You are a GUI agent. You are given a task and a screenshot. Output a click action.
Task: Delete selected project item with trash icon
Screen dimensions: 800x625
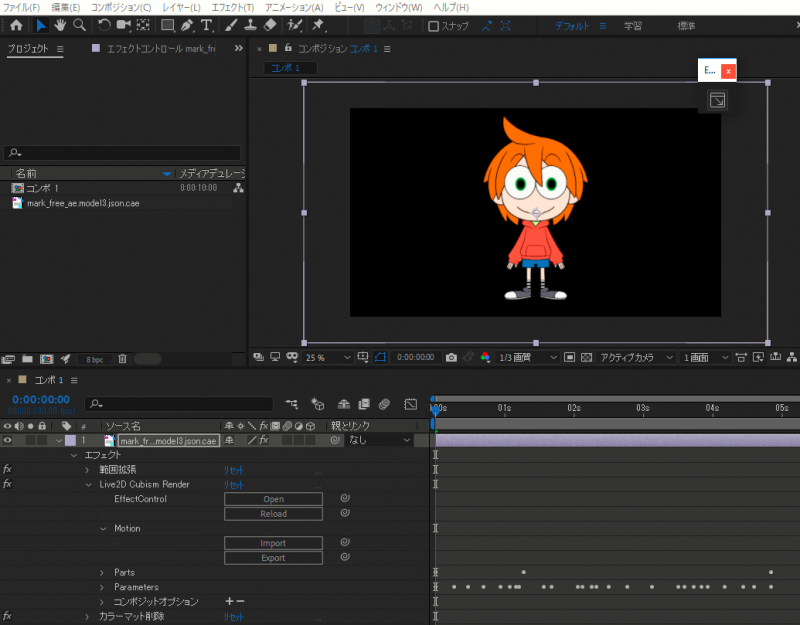tap(122, 359)
